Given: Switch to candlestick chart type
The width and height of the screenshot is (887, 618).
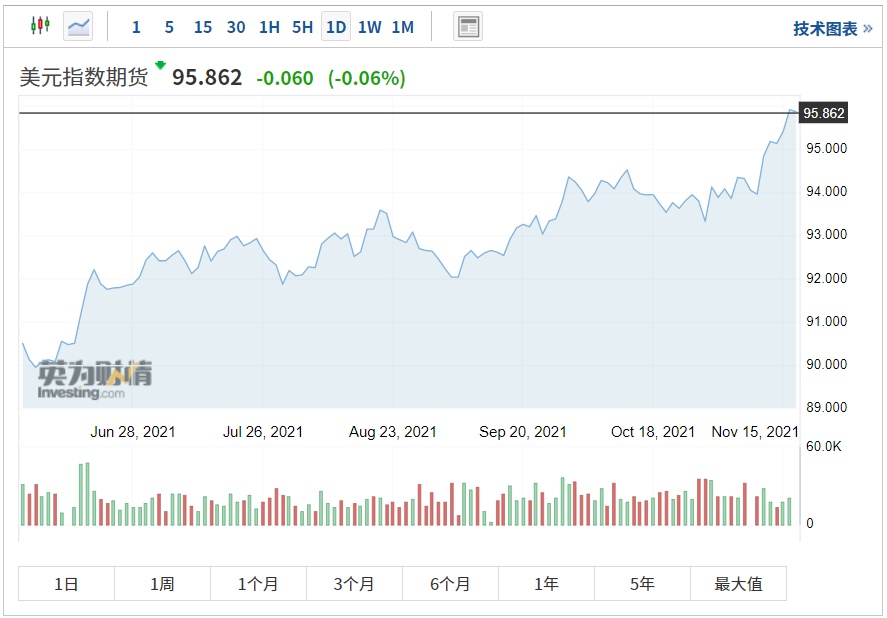Looking at the screenshot, I should tap(40, 27).
